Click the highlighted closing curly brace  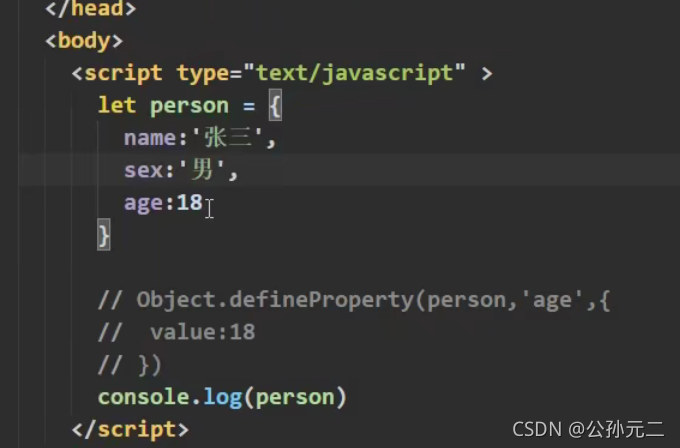coord(104,235)
